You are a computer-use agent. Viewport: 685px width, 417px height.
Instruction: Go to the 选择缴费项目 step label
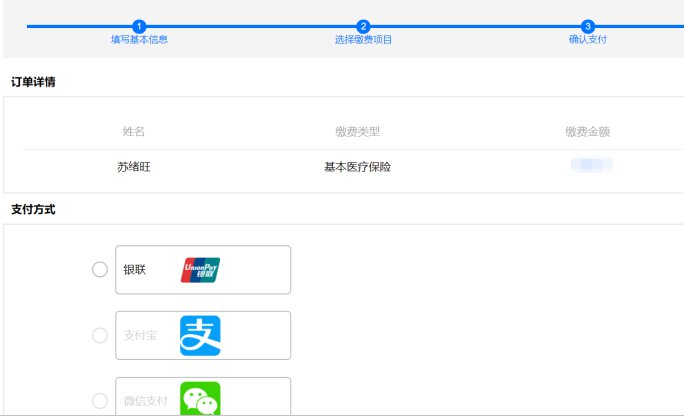pyautogui.click(x=363, y=40)
